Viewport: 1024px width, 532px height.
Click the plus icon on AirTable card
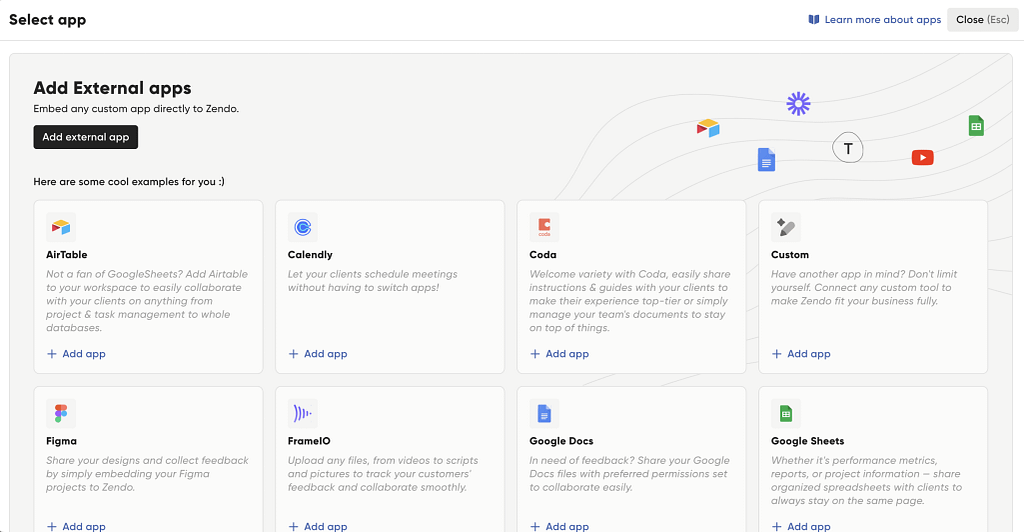[52, 354]
